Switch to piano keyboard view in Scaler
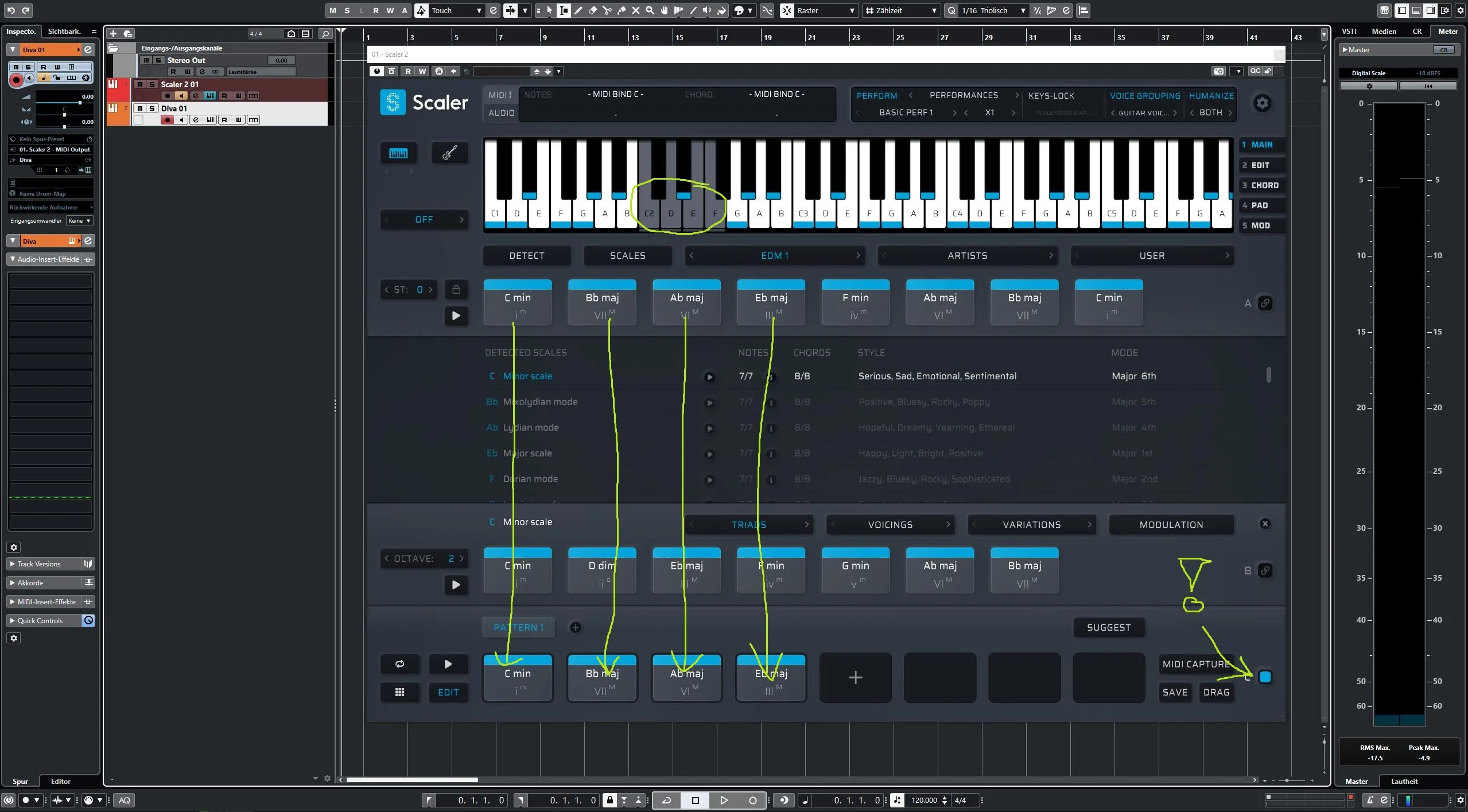Screen dimensions: 1468x812 [398, 153]
